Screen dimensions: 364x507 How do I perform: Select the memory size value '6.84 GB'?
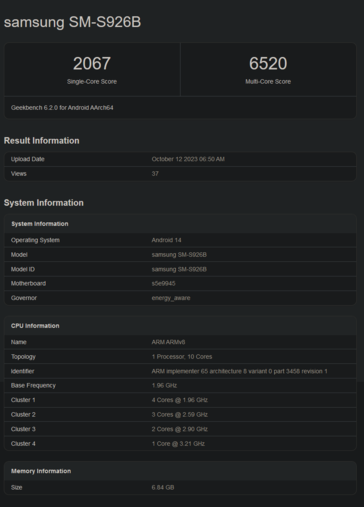(x=163, y=487)
